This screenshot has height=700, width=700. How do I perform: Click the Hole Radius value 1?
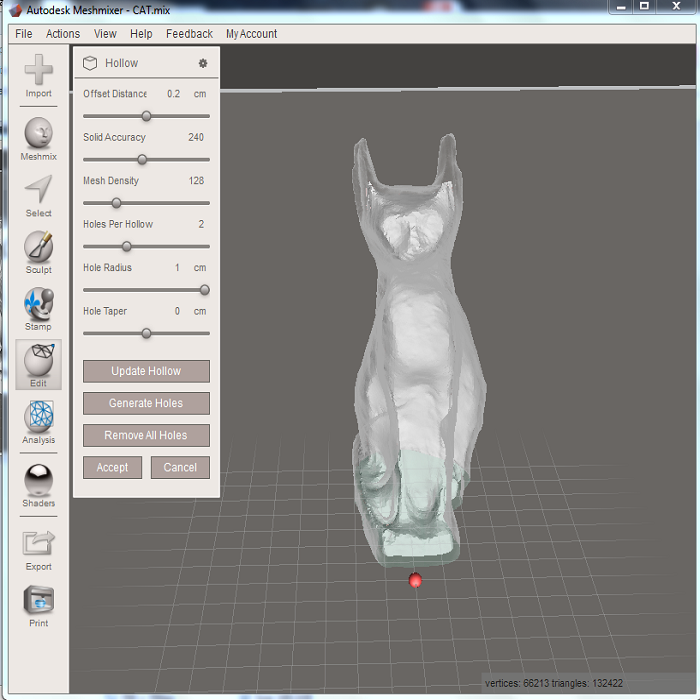(177, 267)
